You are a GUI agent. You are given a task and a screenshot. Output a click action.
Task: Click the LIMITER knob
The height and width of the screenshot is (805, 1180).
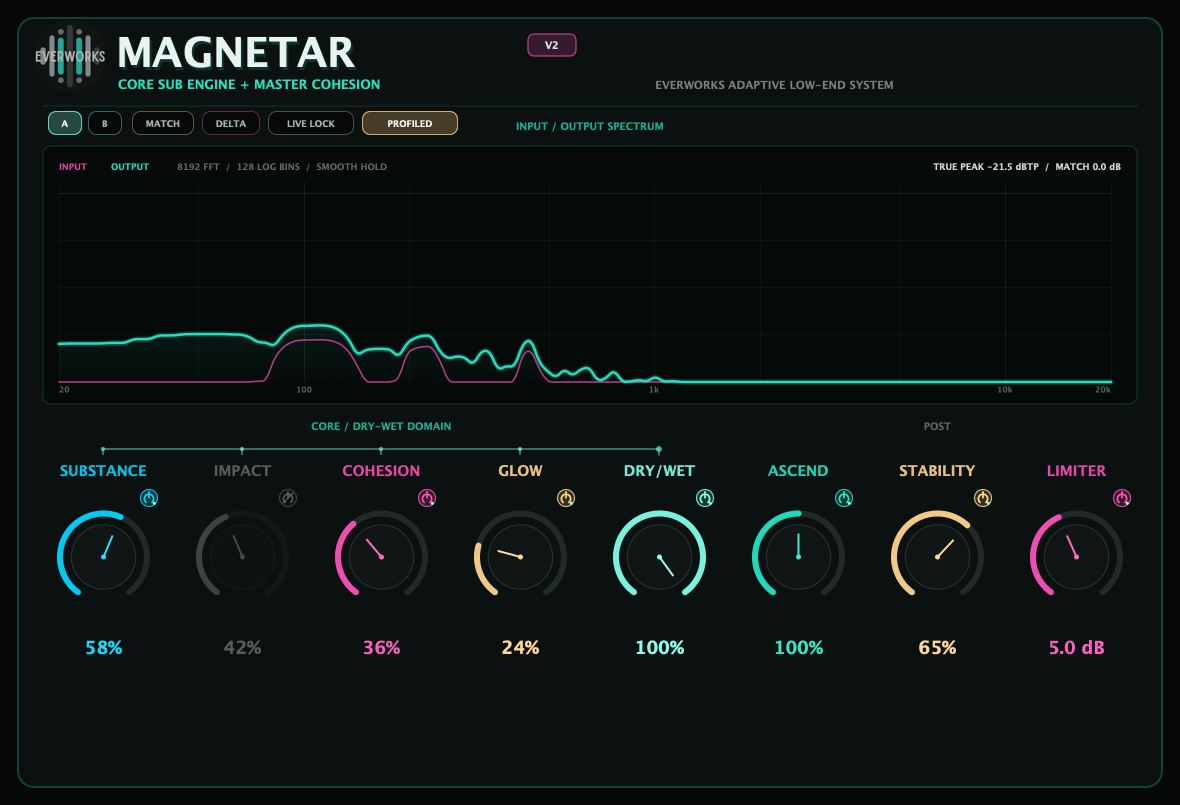click(x=1076, y=557)
